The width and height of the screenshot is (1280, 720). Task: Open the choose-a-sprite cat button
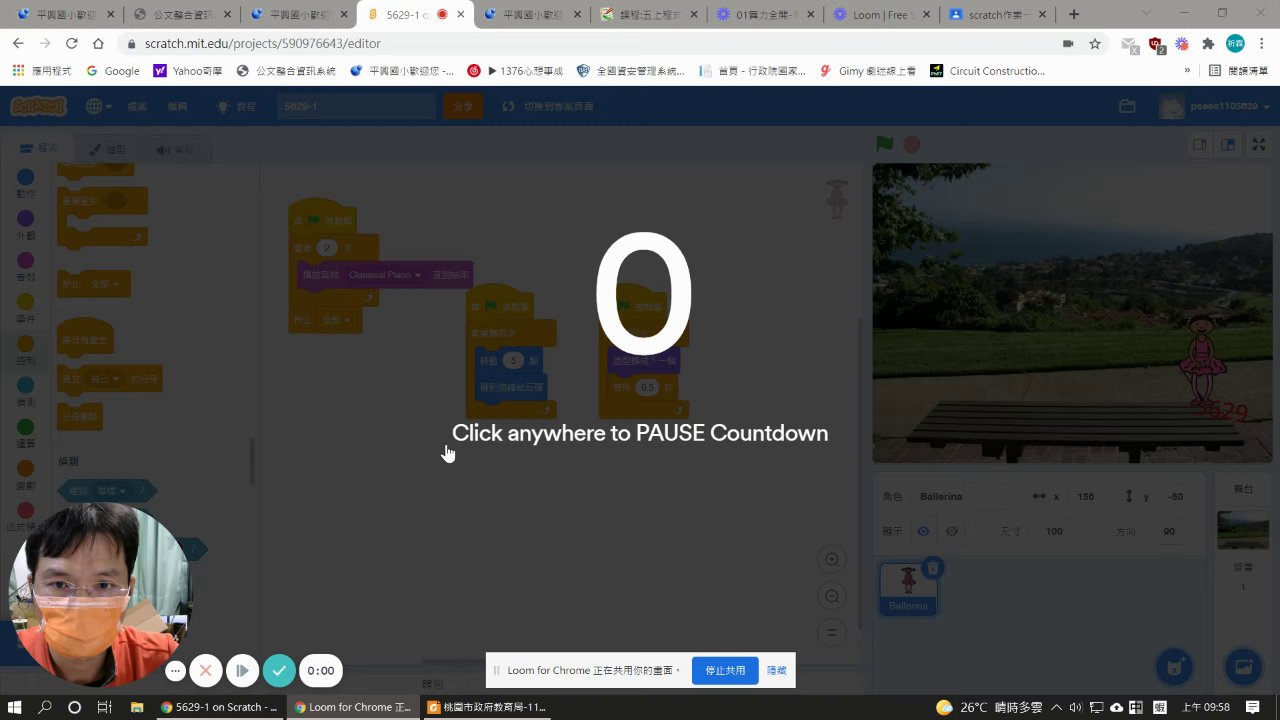tap(1174, 666)
